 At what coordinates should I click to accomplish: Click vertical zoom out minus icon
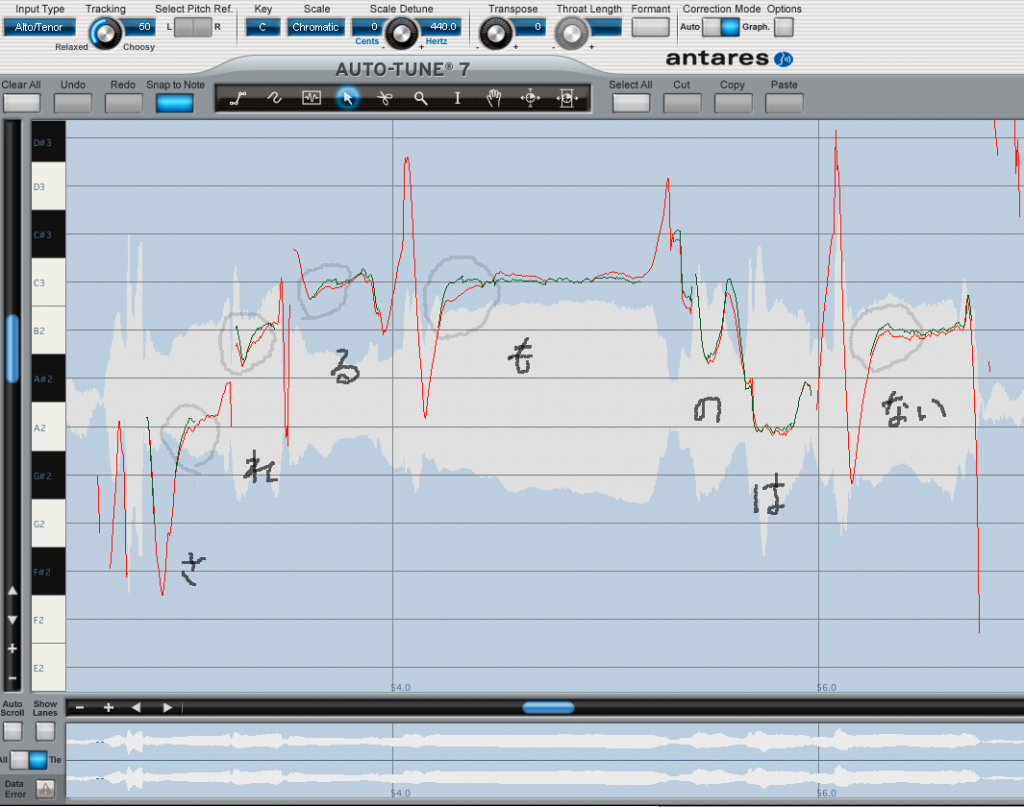[x=12, y=678]
